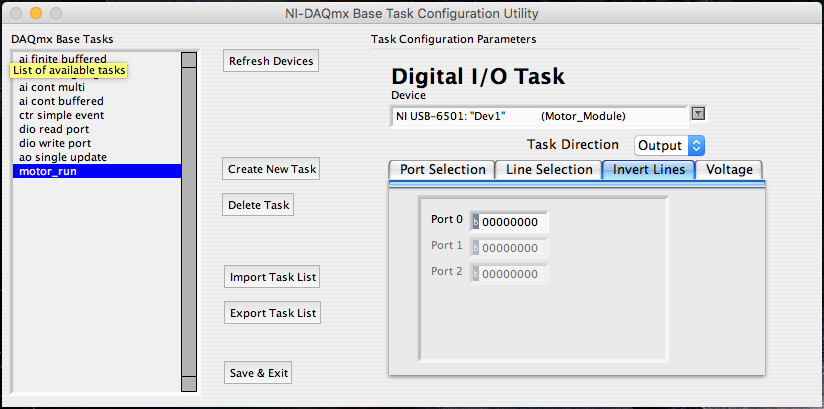Select the dio read port task
824x409 pixels.
click(x=97, y=129)
